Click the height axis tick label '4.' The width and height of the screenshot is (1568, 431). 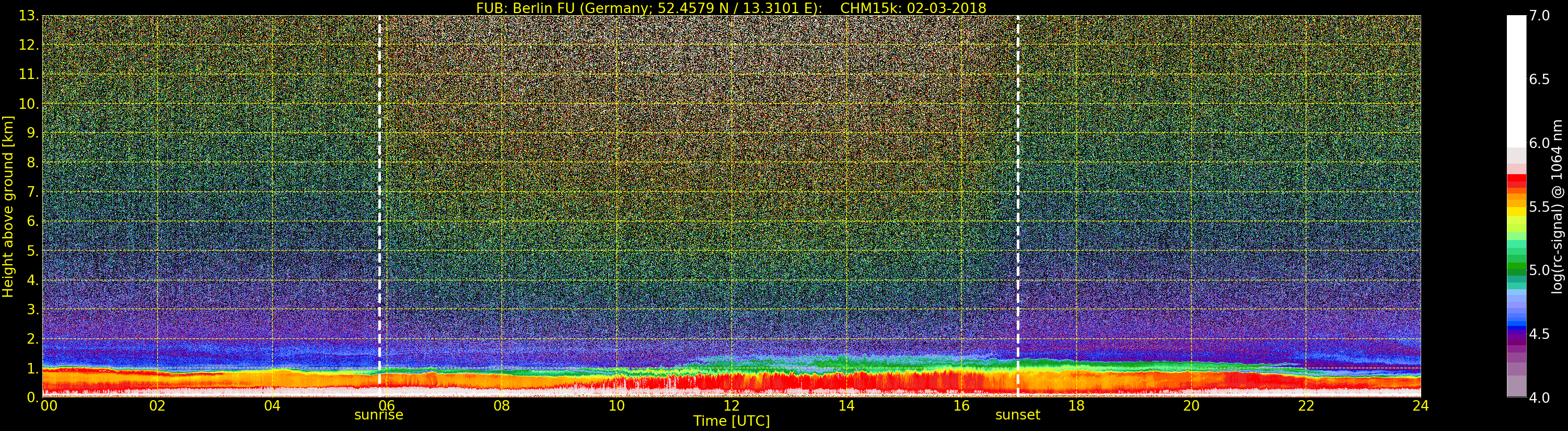click(x=32, y=280)
